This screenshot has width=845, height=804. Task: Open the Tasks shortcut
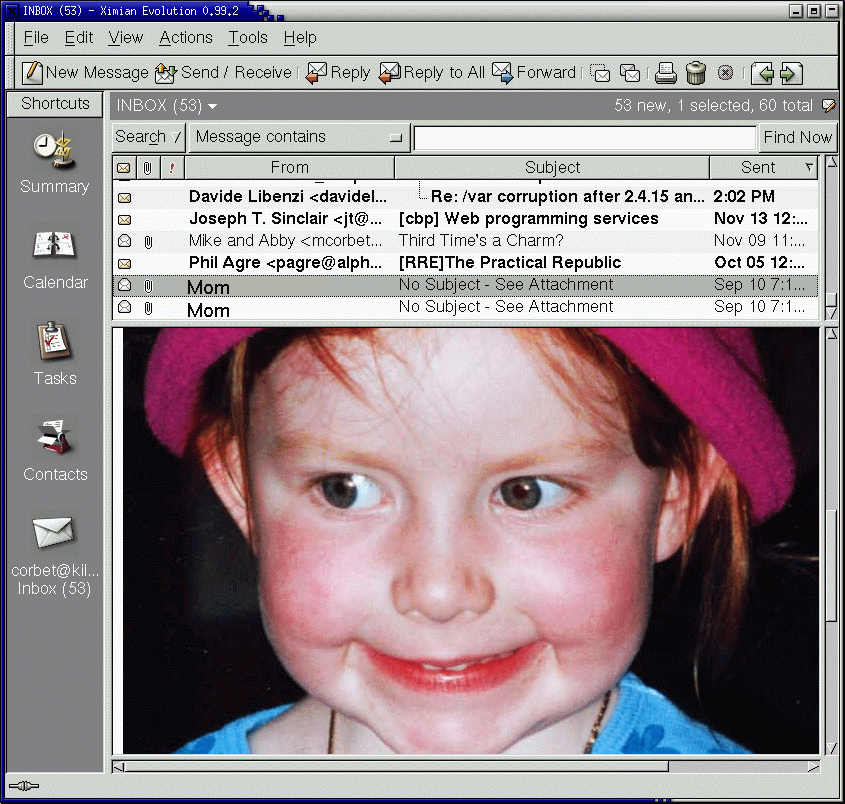(x=55, y=354)
